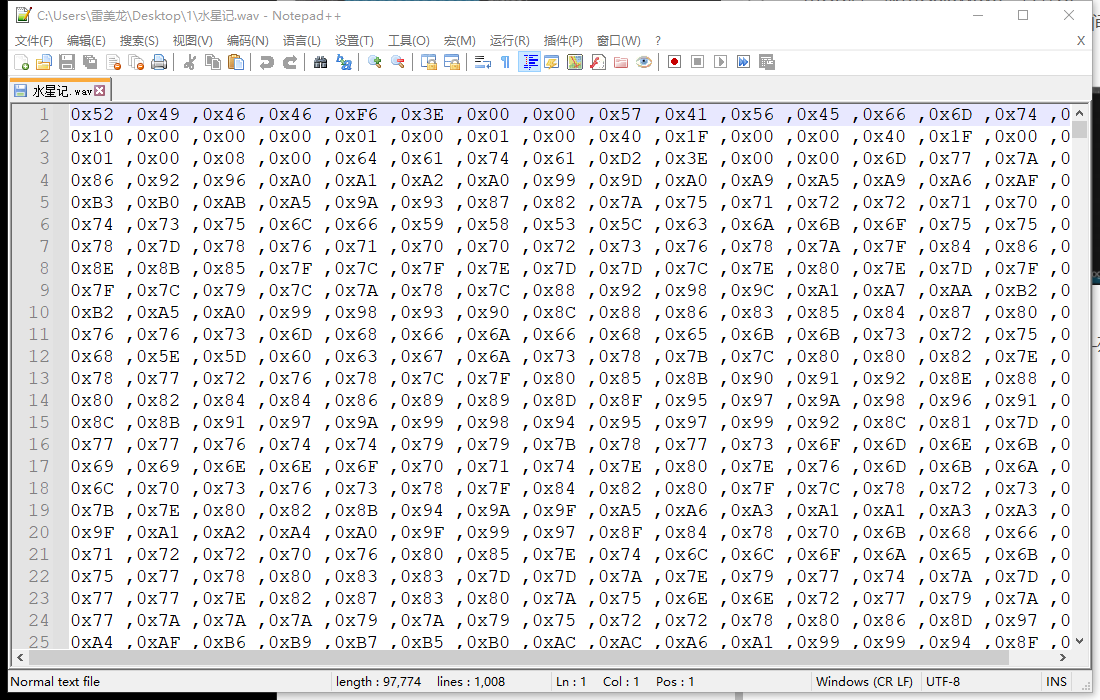The image size is (1100, 700).
Task: Open the Function List icon
Action: [598, 62]
